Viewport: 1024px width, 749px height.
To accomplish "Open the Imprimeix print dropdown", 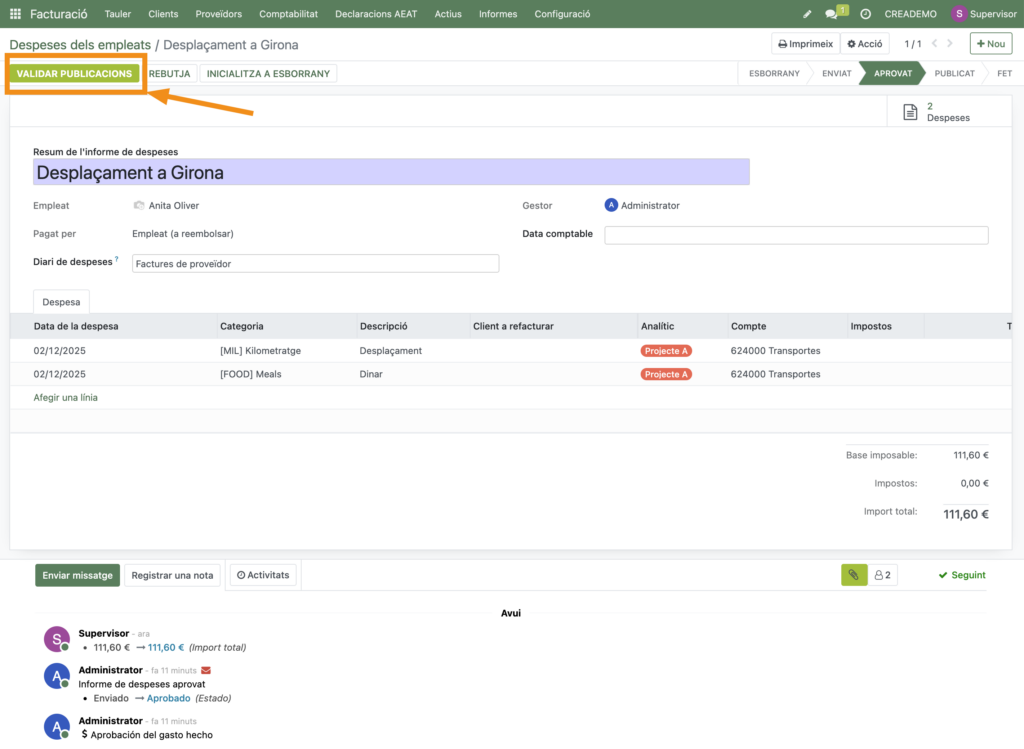I will (x=805, y=44).
